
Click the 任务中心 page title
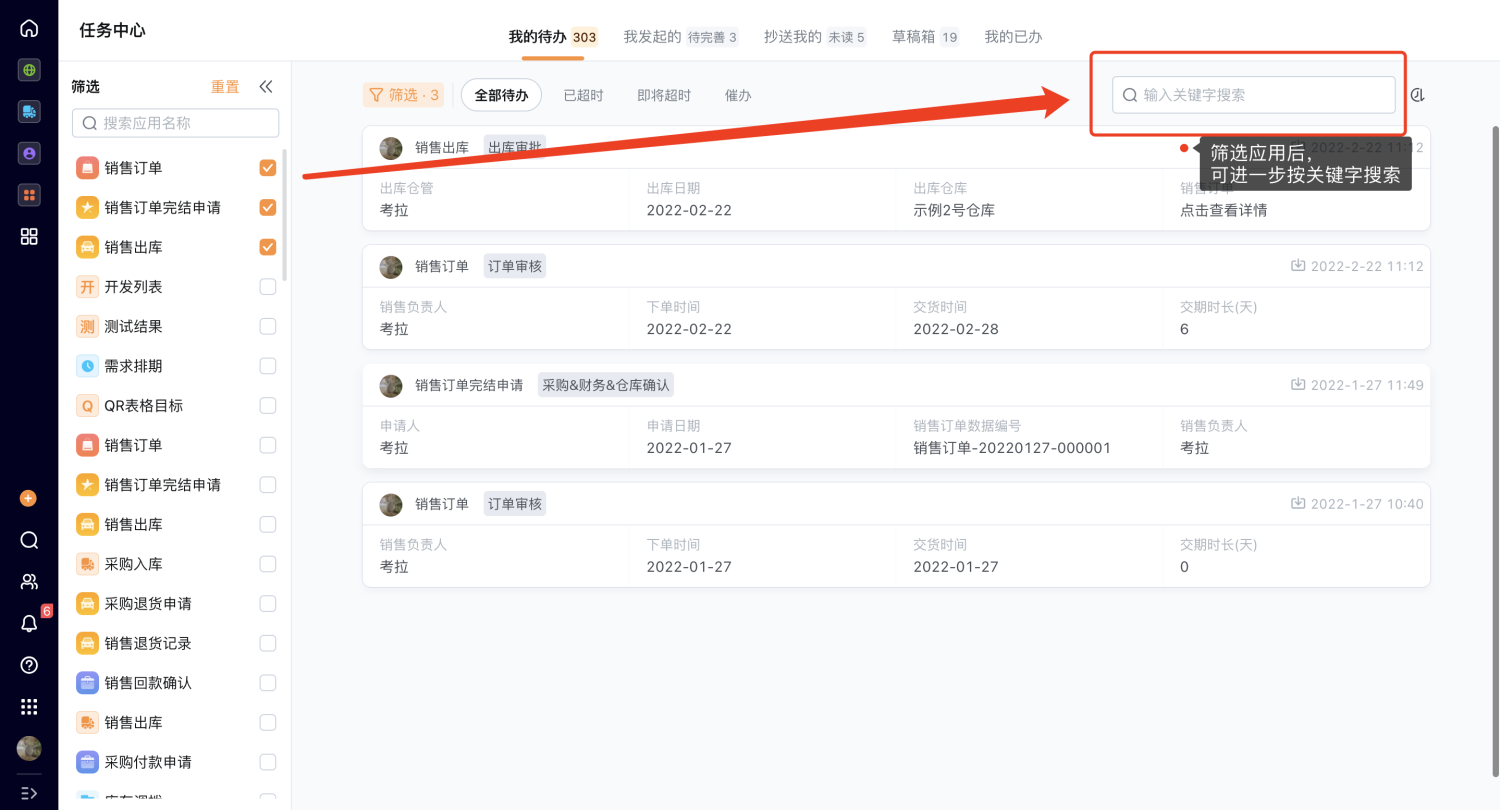click(x=113, y=30)
